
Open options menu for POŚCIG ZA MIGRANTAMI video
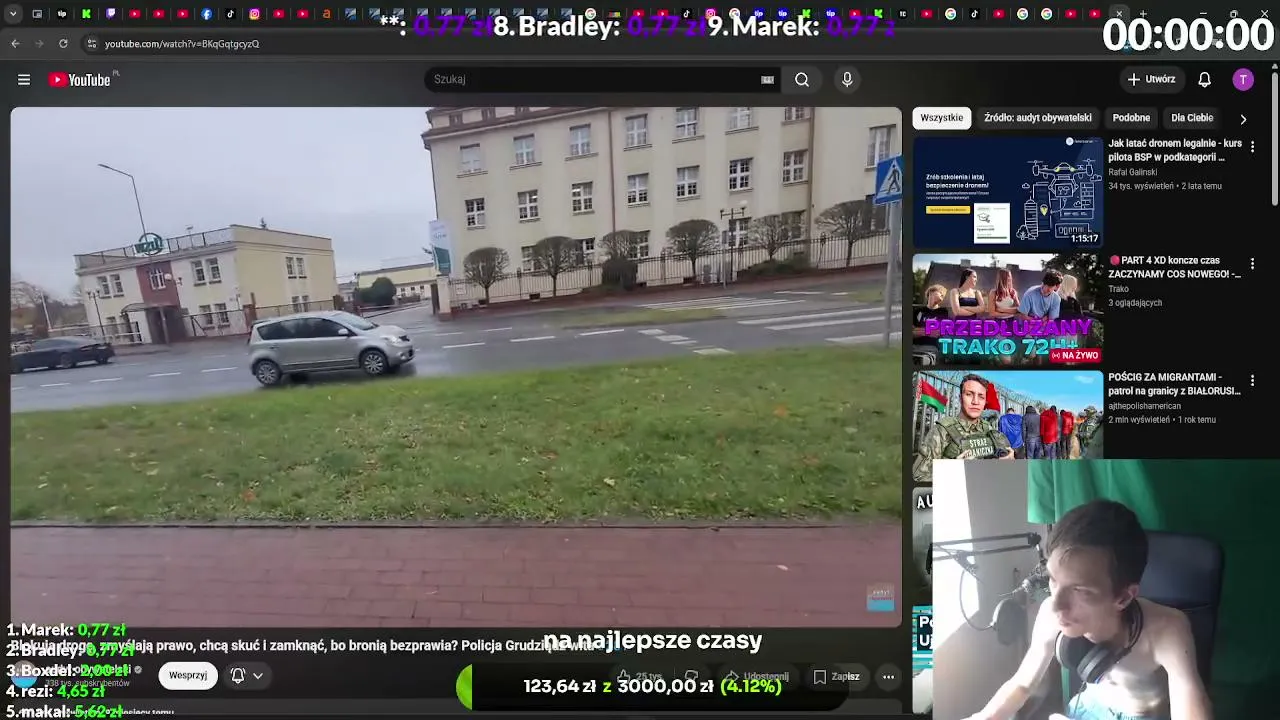click(x=1252, y=380)
